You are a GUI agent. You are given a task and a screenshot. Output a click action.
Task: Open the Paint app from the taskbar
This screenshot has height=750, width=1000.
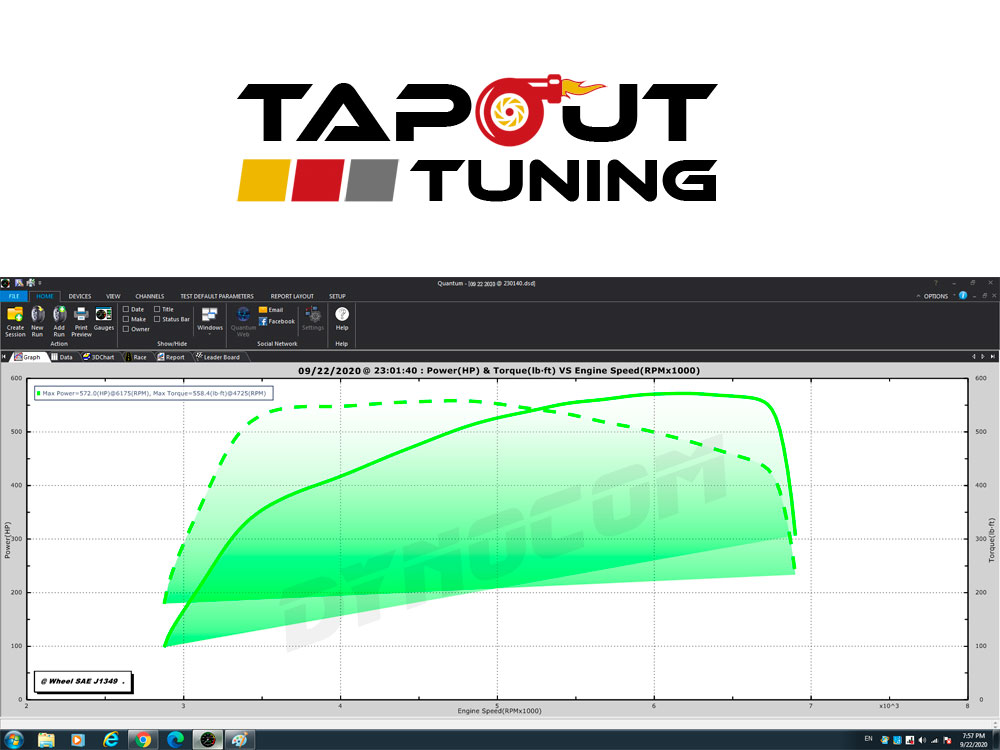coord(239,740)
